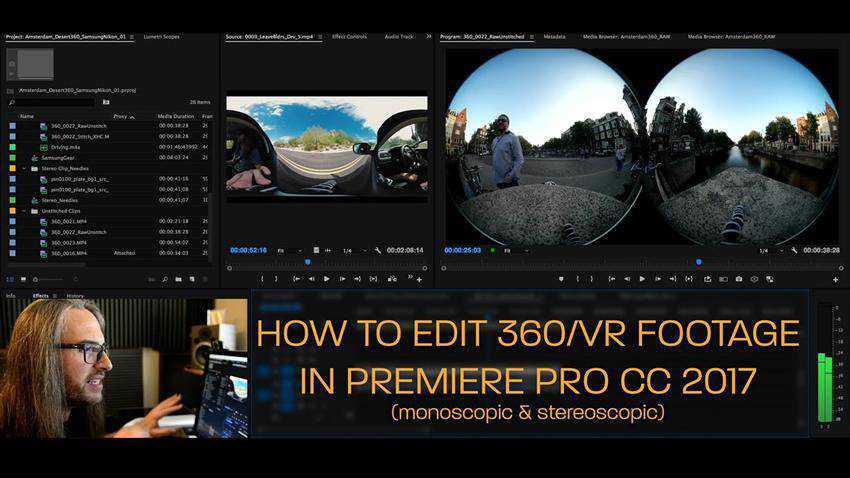
Task: Open the Effect Controls tab
Action: [x=349, y=36]
